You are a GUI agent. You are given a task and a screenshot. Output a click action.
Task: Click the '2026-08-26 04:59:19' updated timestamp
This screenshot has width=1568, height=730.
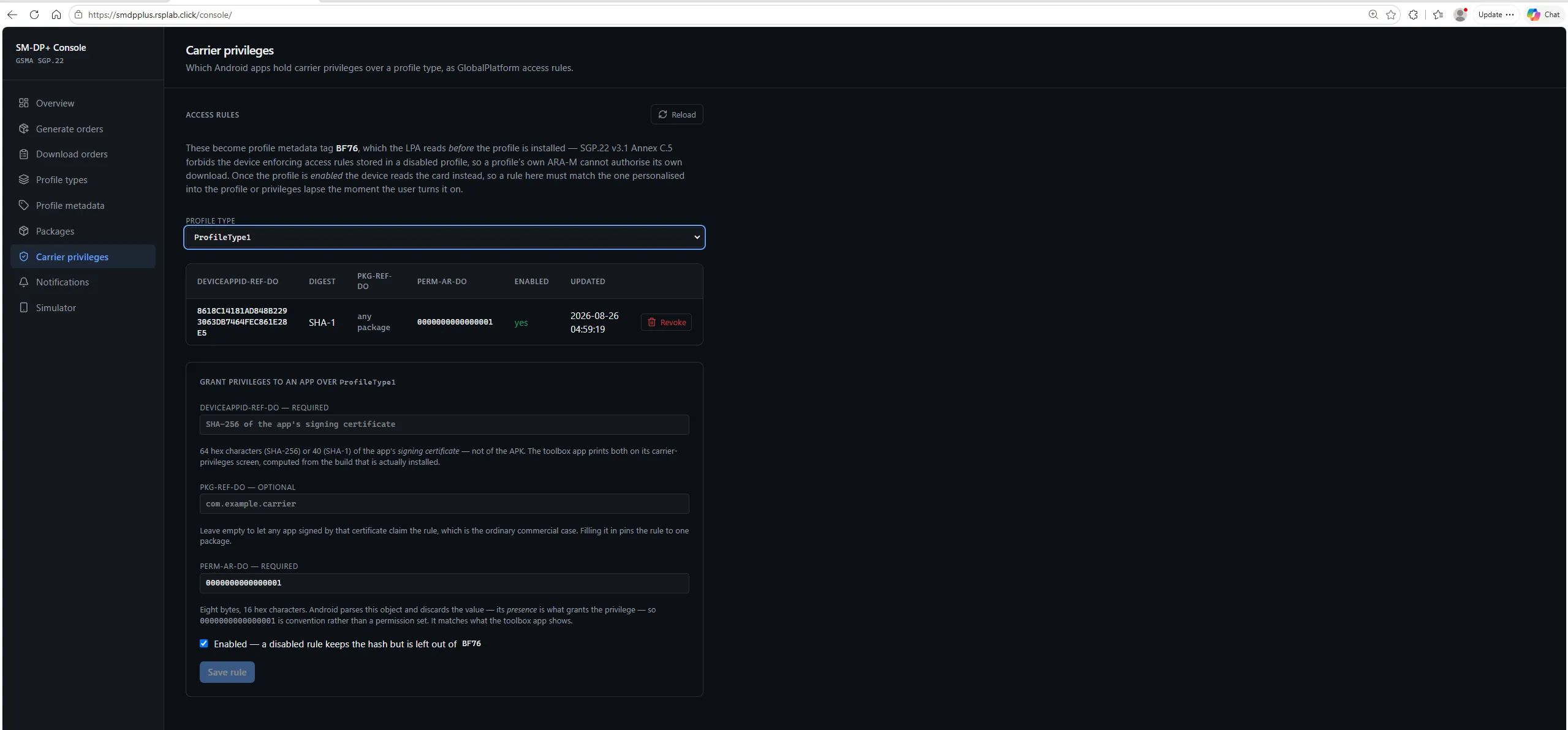594,322
